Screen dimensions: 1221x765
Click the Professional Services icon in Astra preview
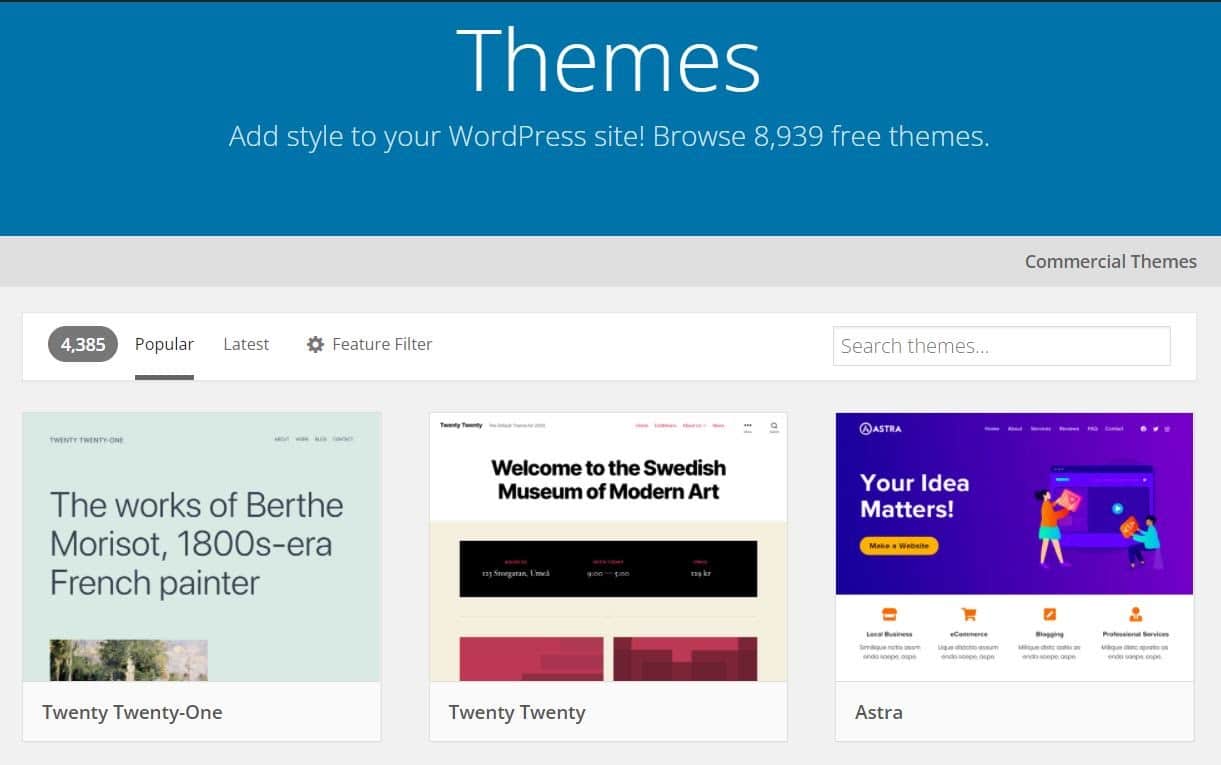point(1134,612)
